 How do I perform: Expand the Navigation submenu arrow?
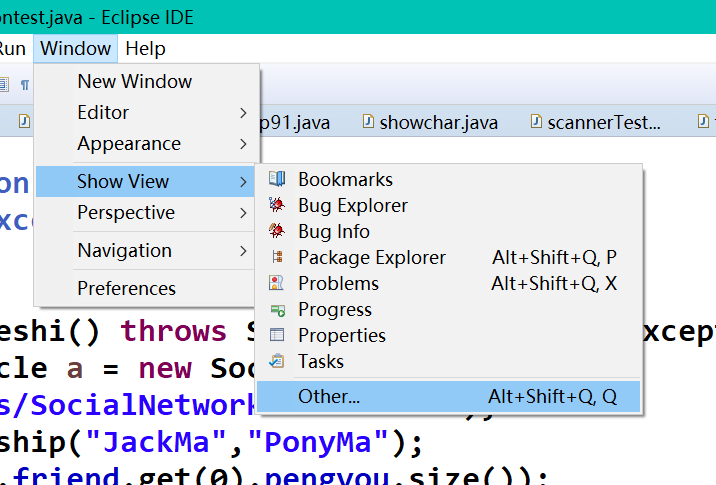coord(243,251)
